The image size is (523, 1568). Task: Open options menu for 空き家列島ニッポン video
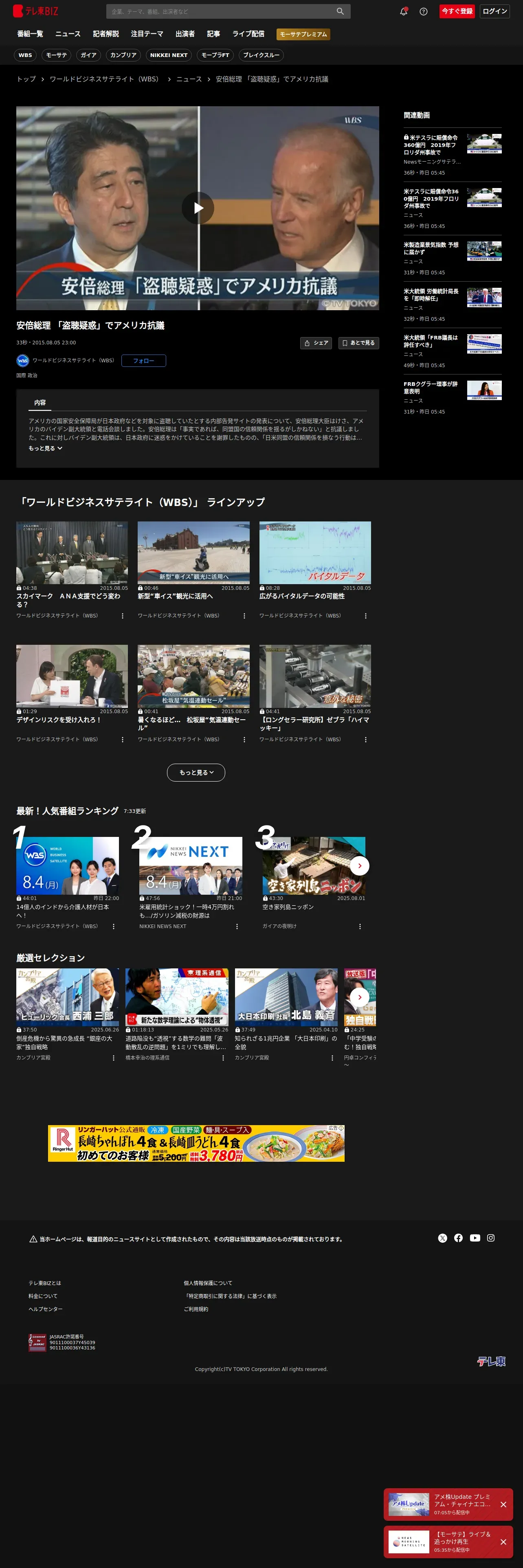[x=360, y=926]
